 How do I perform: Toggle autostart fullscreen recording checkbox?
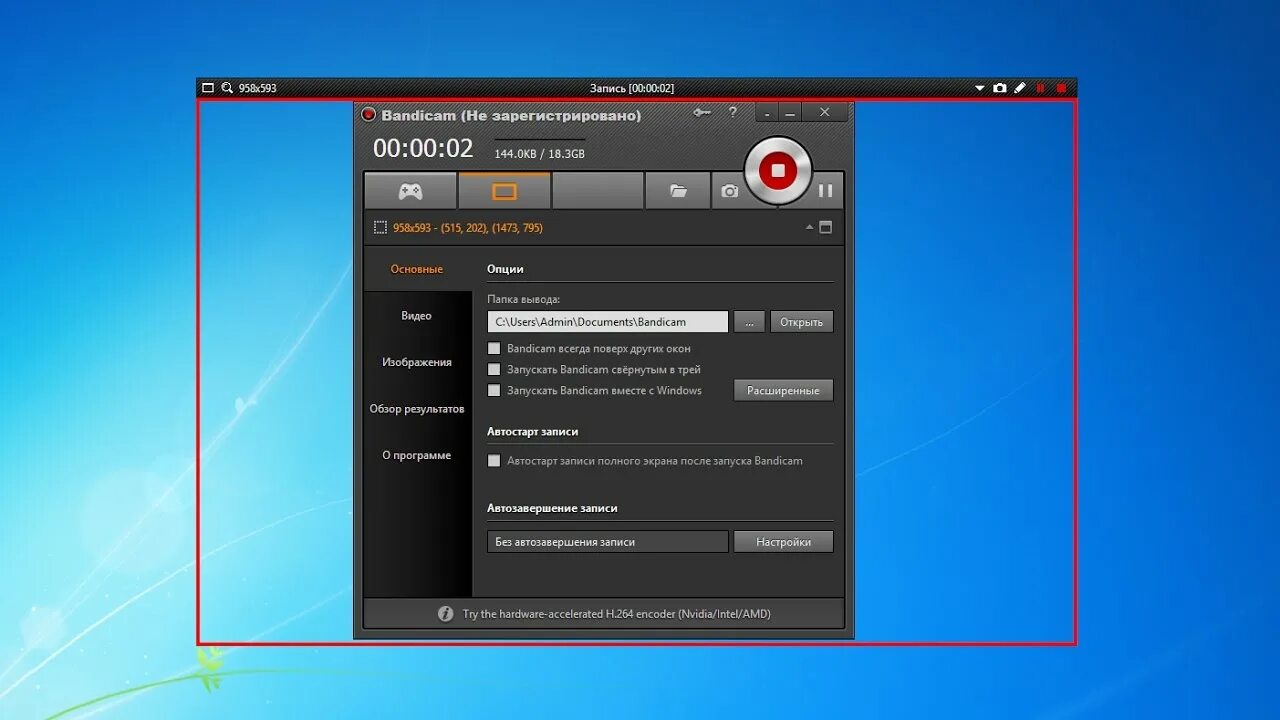pos(494,461)
